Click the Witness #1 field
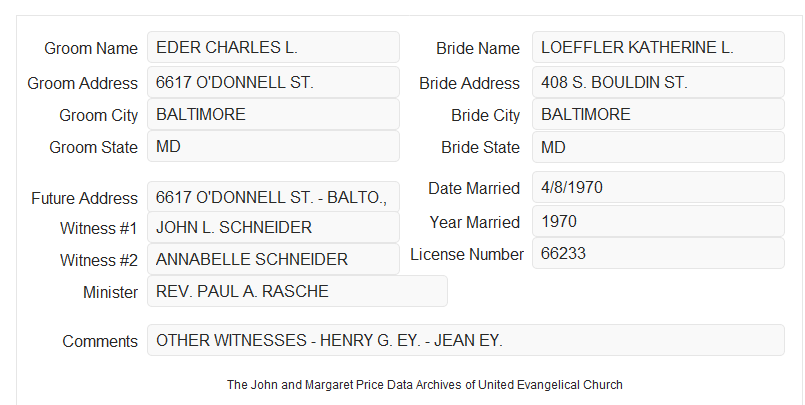Screen dimensions: 805x405 pyautogui.click(x=273, y=227)
